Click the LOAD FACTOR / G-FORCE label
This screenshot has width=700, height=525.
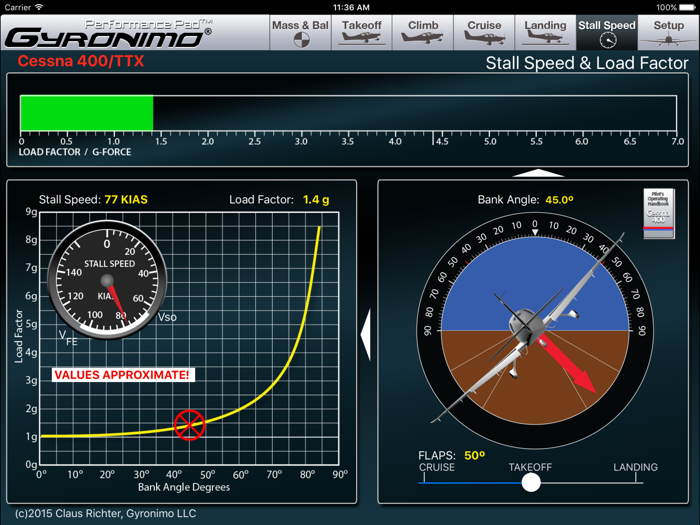(75, 152)
